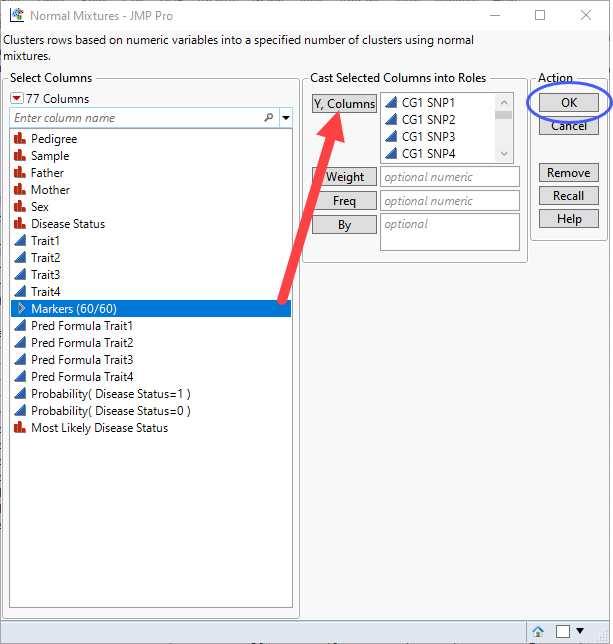
Task: Click the continuous icon beside Trait4
Action: [x=20, y=292]
